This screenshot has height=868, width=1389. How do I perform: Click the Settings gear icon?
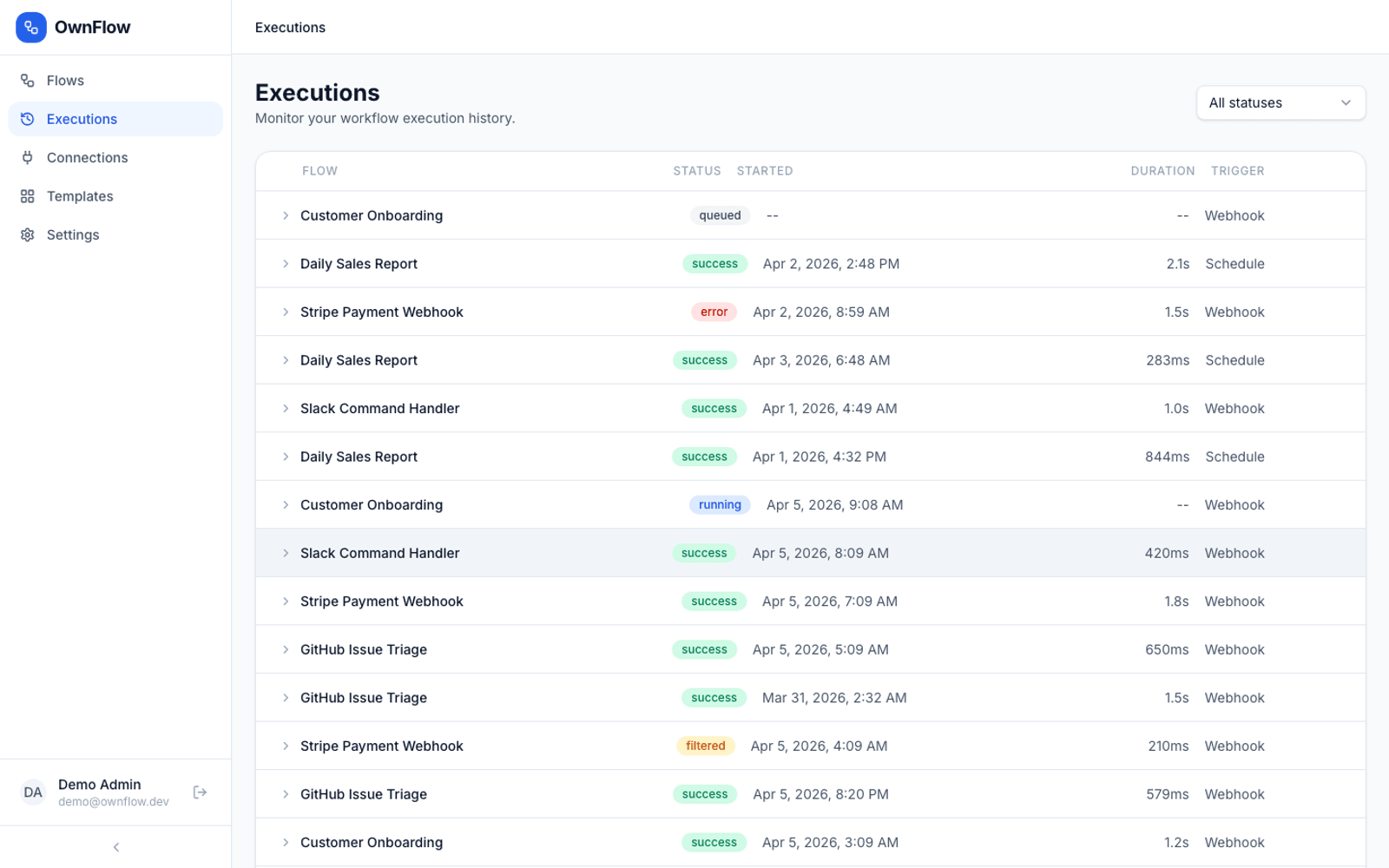coord(28,234)
